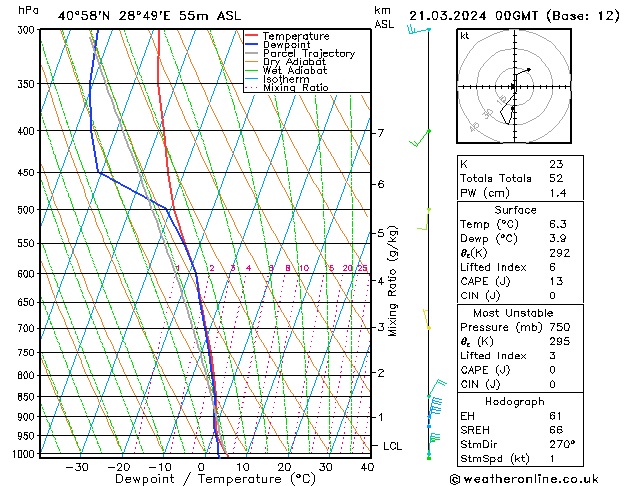Click the Surface section heading

click(x=515, y=210)
